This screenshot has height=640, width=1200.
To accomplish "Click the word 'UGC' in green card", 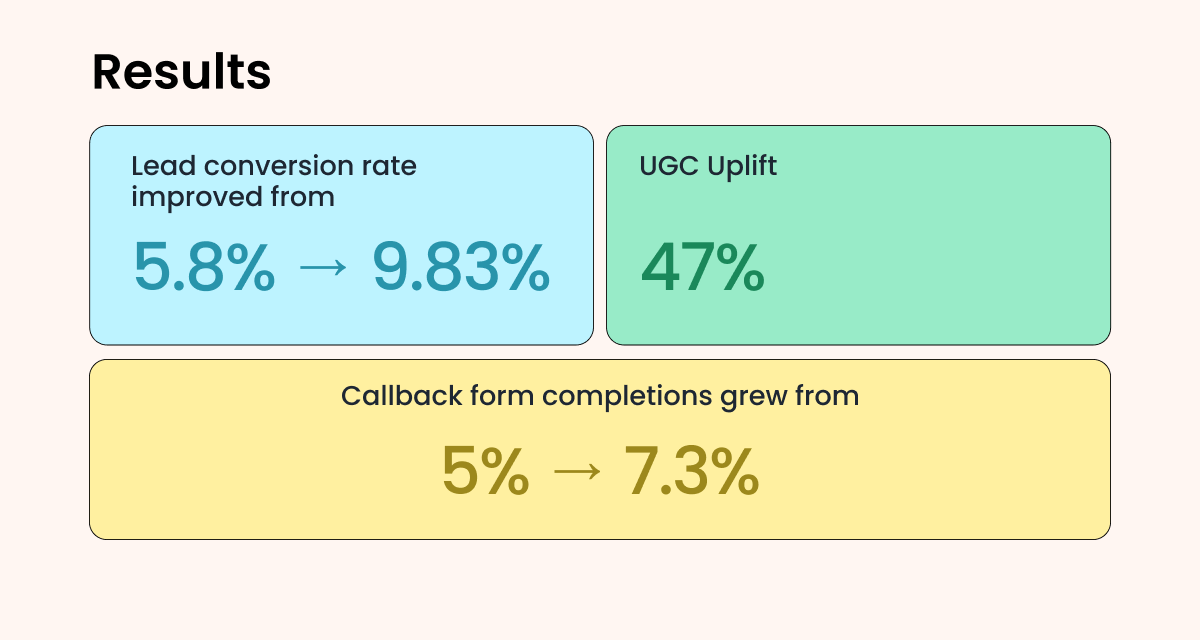I will 666,166.
